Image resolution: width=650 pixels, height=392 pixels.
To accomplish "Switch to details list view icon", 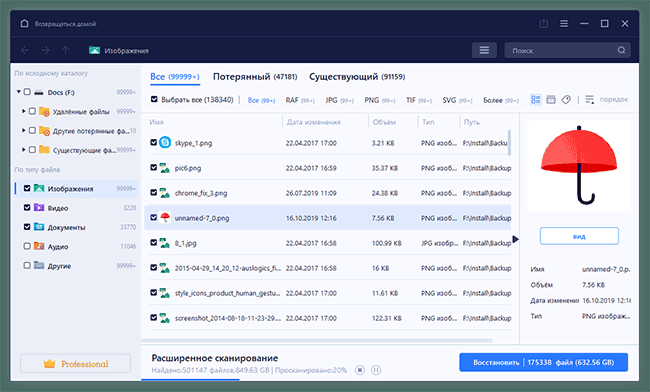I will point(536,99).
